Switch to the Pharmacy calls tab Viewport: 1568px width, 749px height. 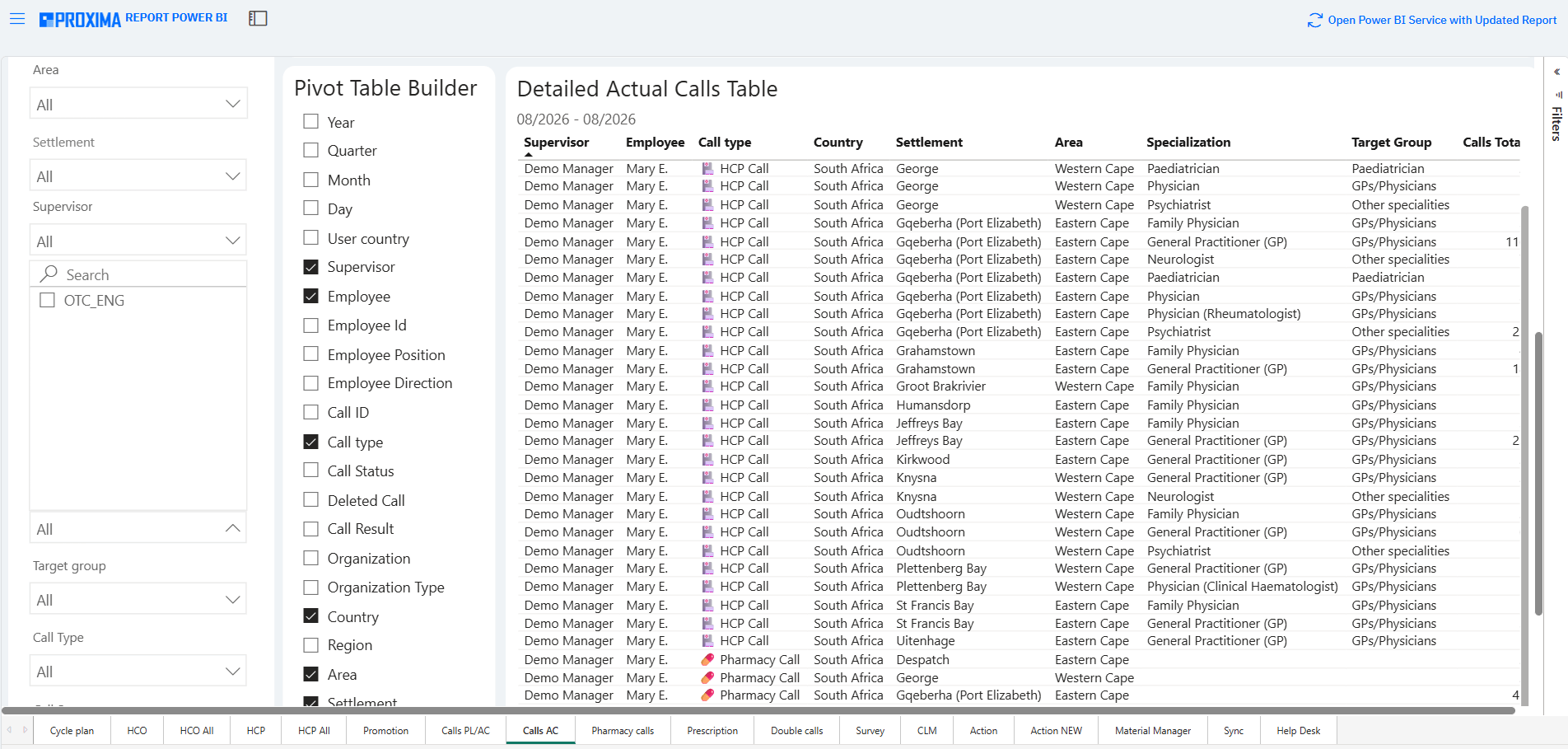[623, 730]
